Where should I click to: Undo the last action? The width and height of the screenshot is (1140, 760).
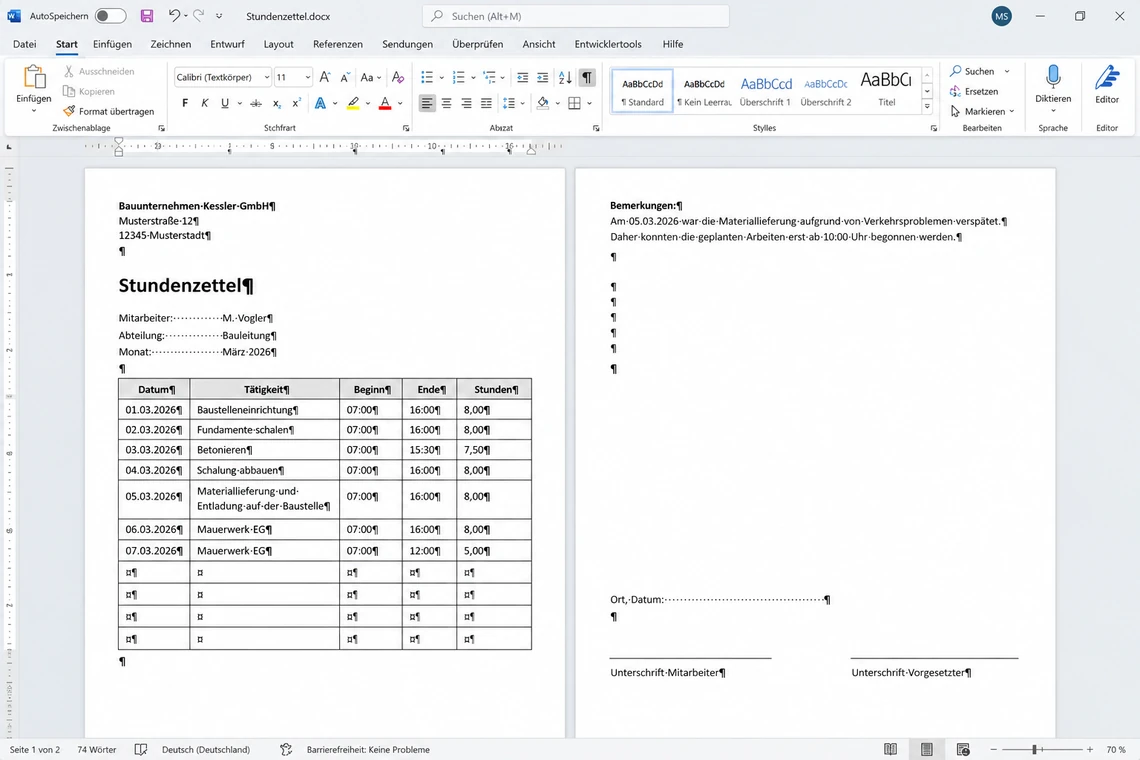tap(174, 15)
